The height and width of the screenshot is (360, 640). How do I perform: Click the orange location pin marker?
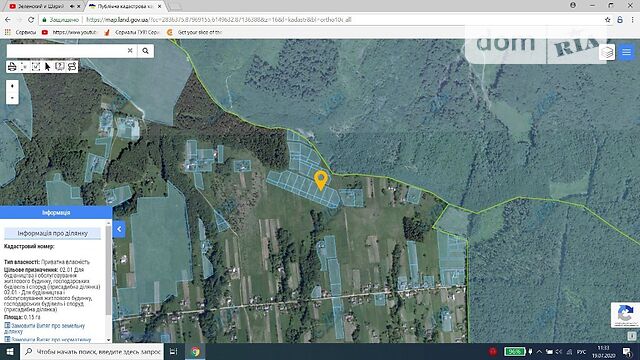coord(321,180)
